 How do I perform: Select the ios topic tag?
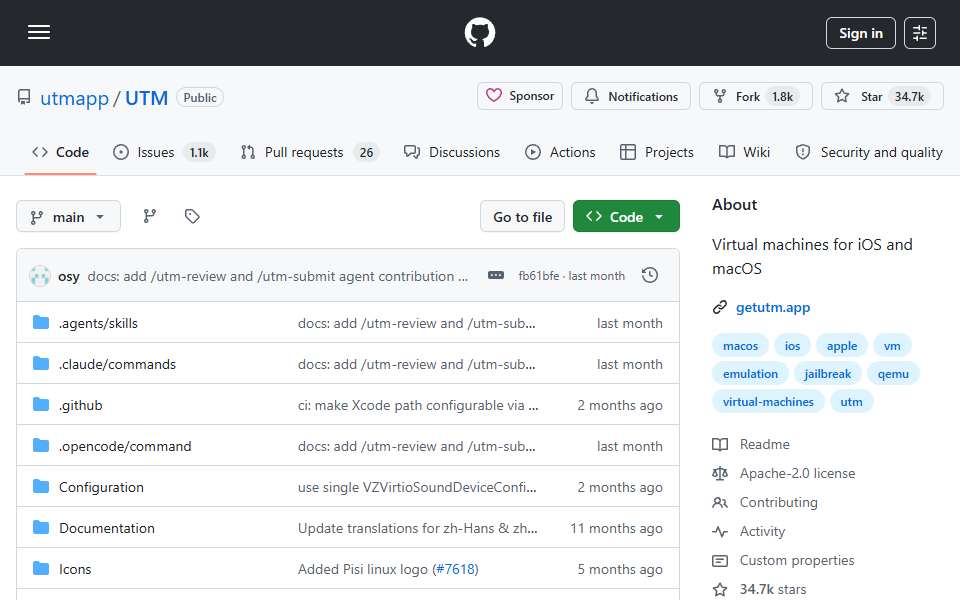click(x=792, y=346)
